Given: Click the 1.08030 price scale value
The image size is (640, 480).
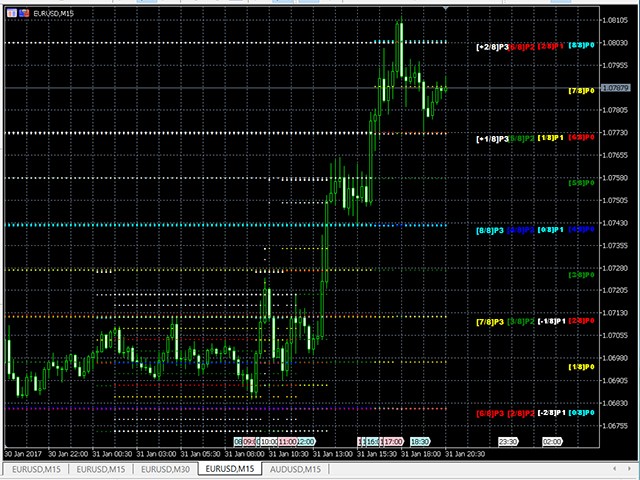Looking at the screenshot, I should click(615, 43).
